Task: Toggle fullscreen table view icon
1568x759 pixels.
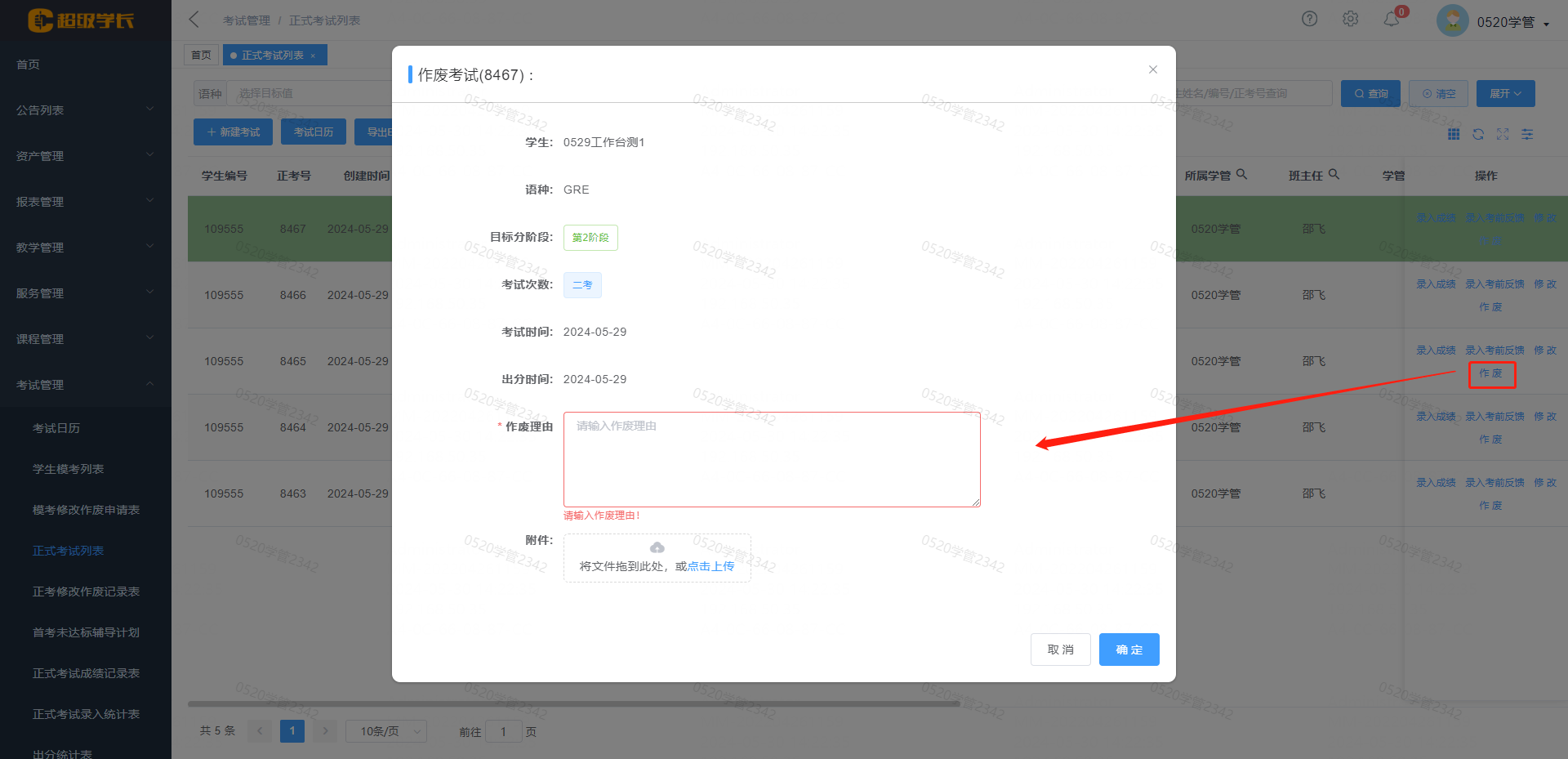Action: point(1503,134)
